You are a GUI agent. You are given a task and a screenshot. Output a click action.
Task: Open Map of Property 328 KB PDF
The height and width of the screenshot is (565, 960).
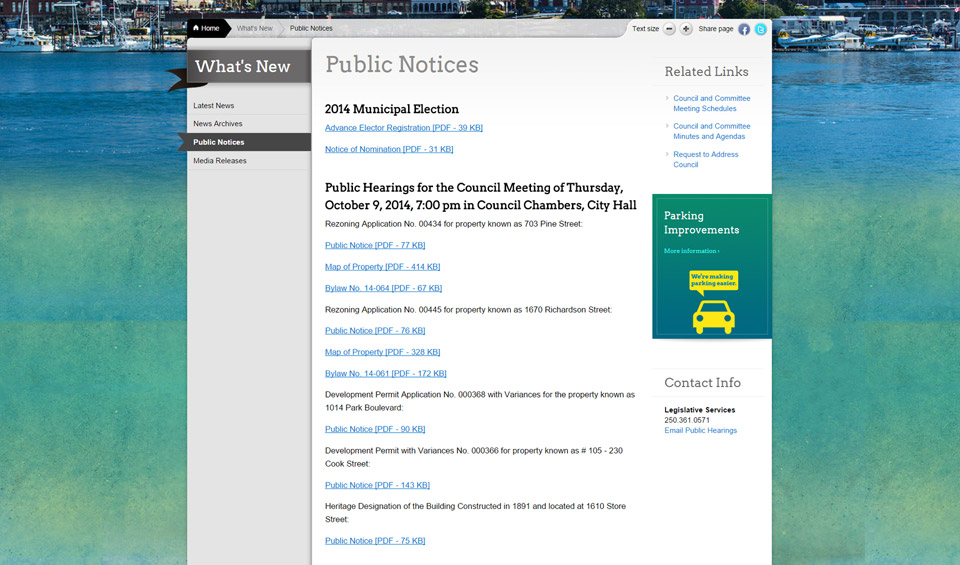tap(382, 352)
